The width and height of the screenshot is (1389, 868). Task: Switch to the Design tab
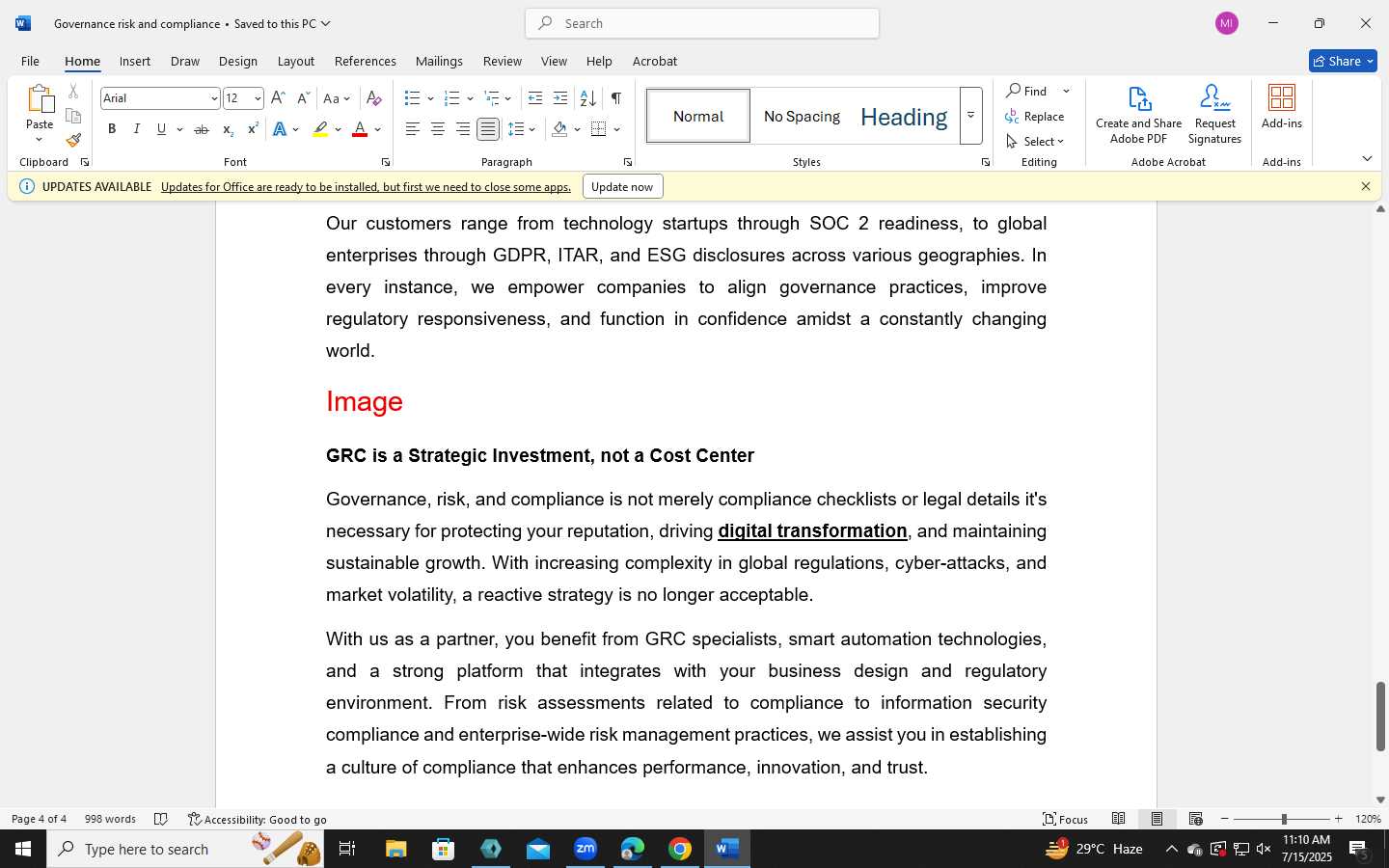(x=237, y=61)
